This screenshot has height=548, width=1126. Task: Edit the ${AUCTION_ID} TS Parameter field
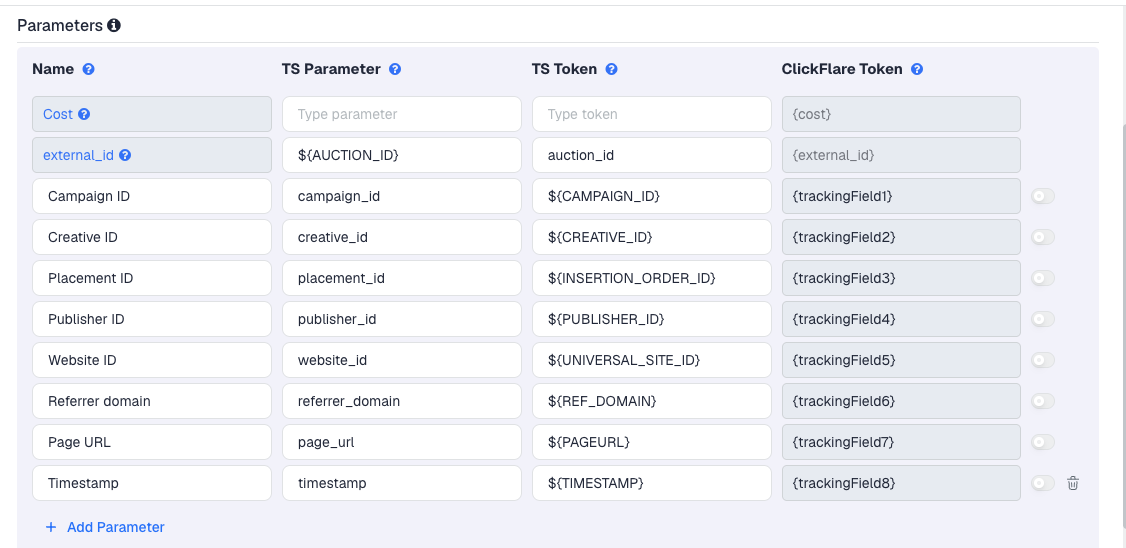(401, 155)
